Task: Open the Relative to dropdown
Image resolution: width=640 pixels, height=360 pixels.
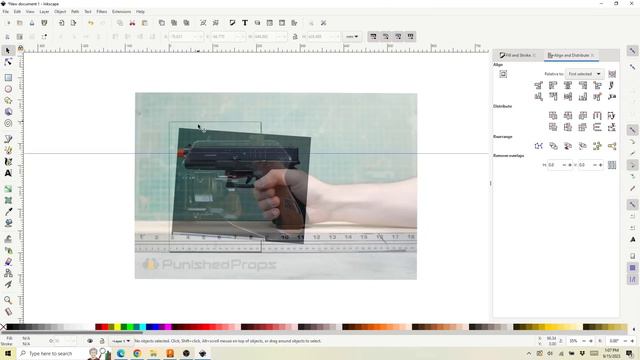Action: point(584,74)
